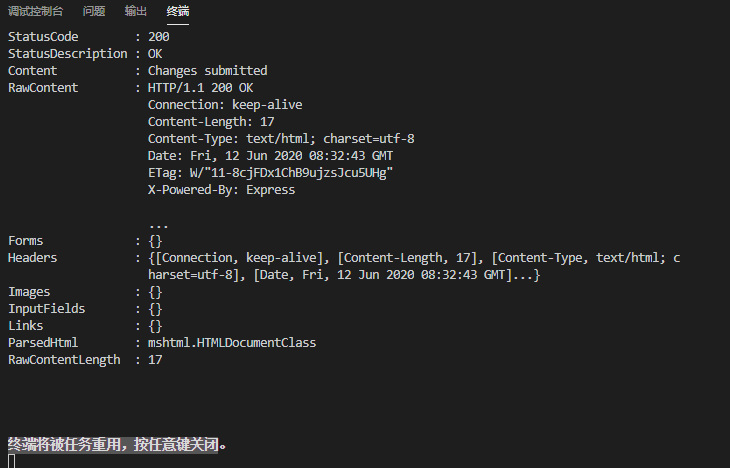Click the mshtml.HTMLDocumentClass text
Image resolution: width=730 pixels, height=468 pixels.
232,343
